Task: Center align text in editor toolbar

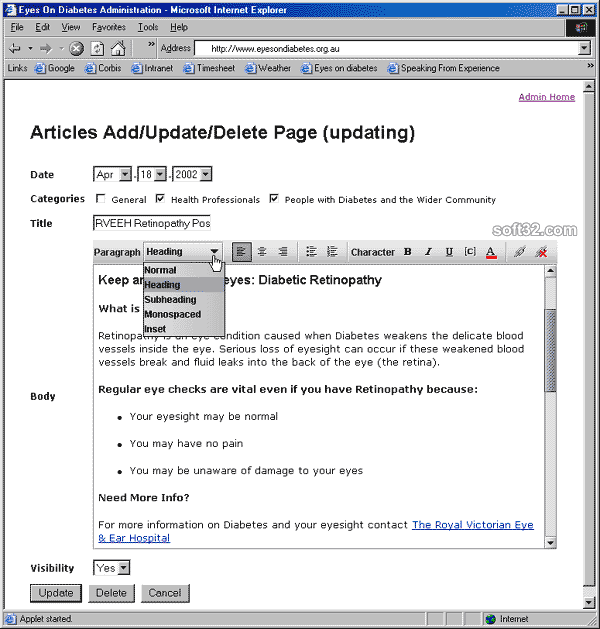Action: tap(262, 252)
